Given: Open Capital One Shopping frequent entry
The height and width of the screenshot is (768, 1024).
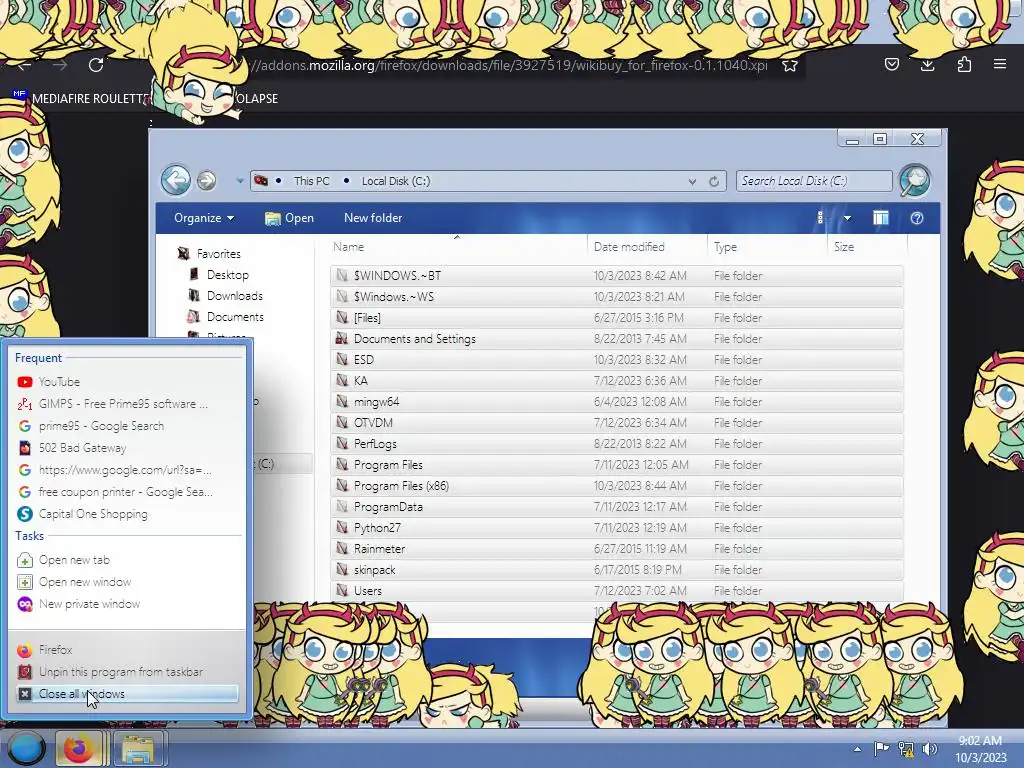Looking at the screenshot, I should 127,514.
